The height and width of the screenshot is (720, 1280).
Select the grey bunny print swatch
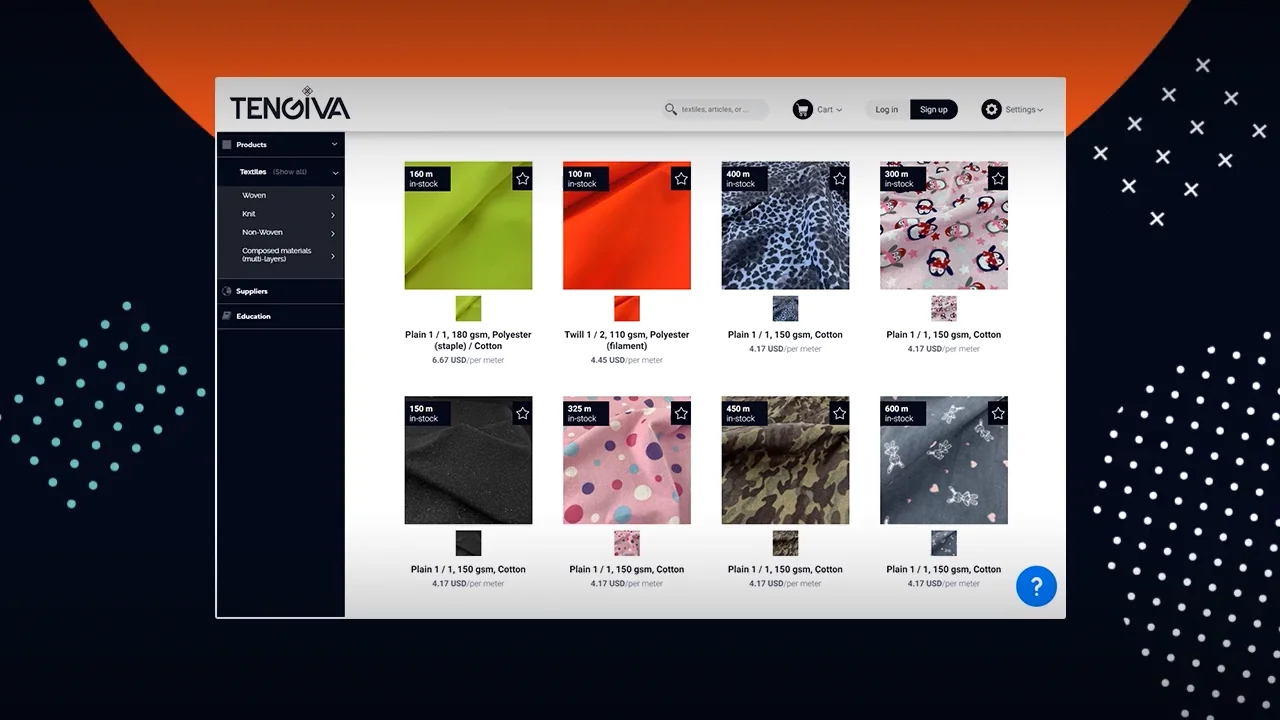(944, 543)
